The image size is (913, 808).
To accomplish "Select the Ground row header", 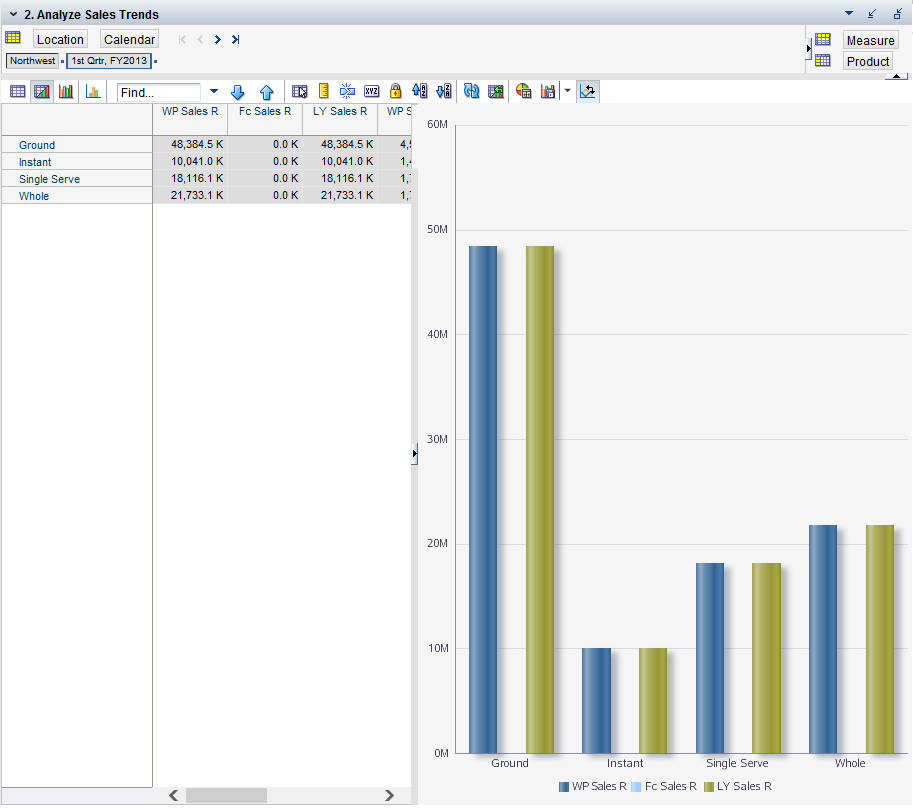I will tap(77, 145).
